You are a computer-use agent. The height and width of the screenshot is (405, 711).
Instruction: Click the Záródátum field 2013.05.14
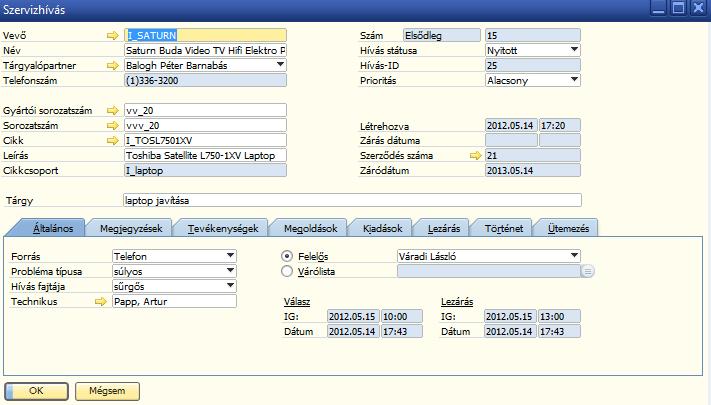(532, 171)
